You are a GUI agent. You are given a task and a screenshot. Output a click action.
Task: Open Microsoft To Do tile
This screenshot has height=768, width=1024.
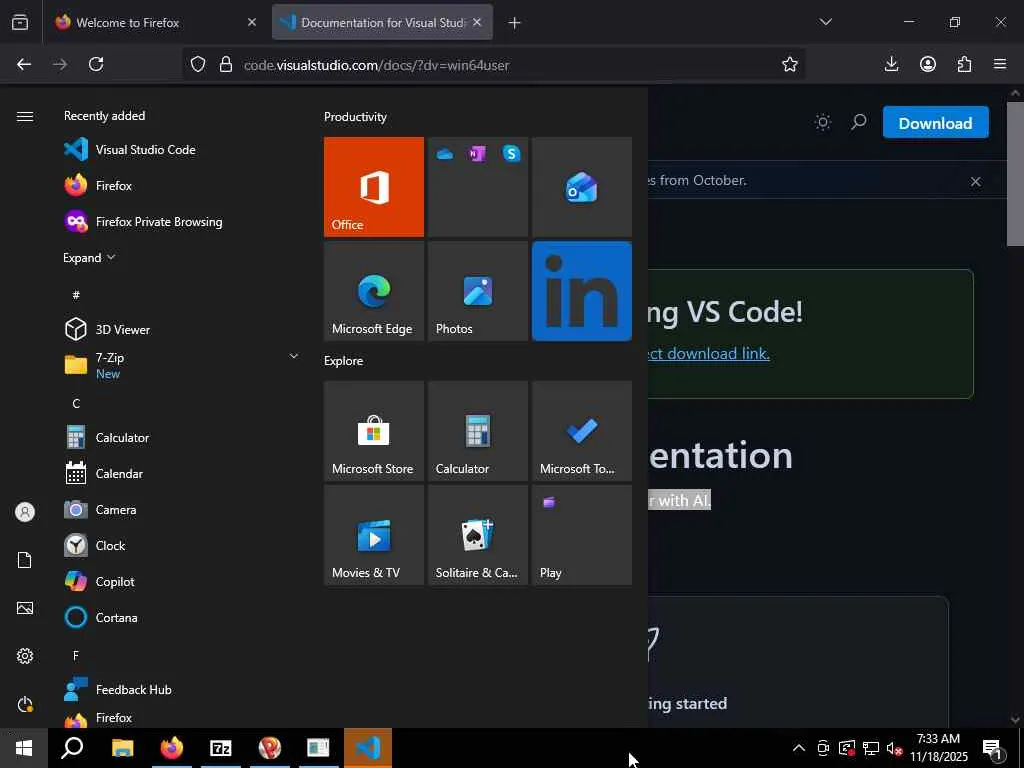pyautogui.click(x=582, y=431)
